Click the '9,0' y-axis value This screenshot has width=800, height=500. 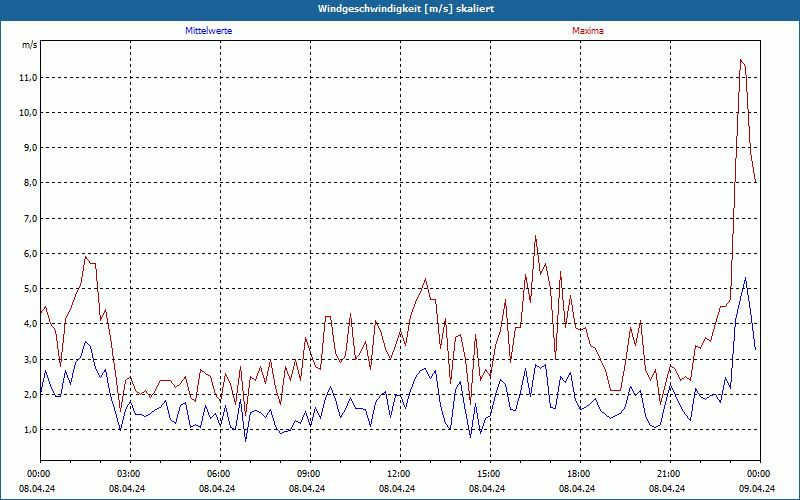tap(31, 148)
